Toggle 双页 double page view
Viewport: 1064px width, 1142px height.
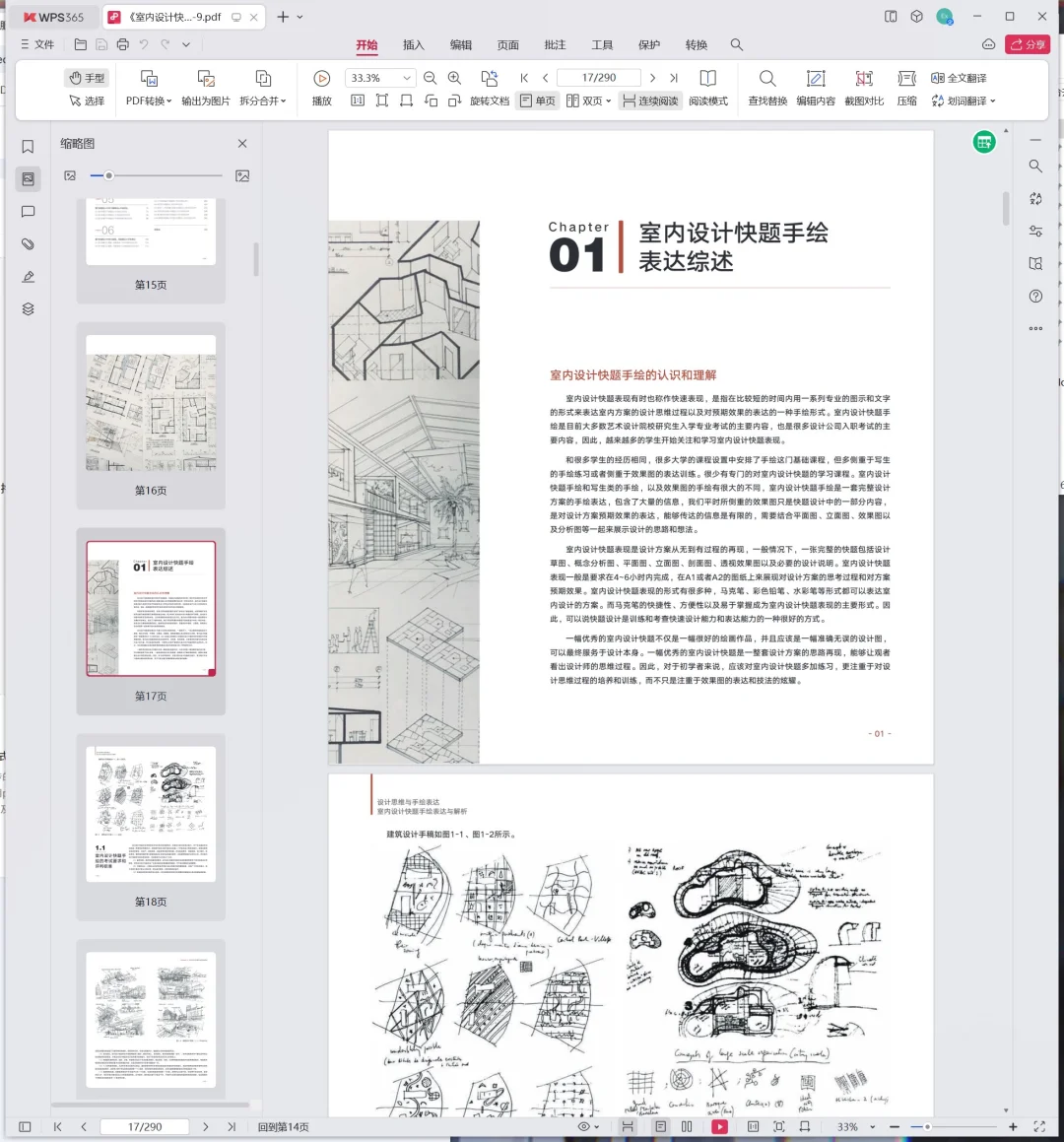coord(584,101)
